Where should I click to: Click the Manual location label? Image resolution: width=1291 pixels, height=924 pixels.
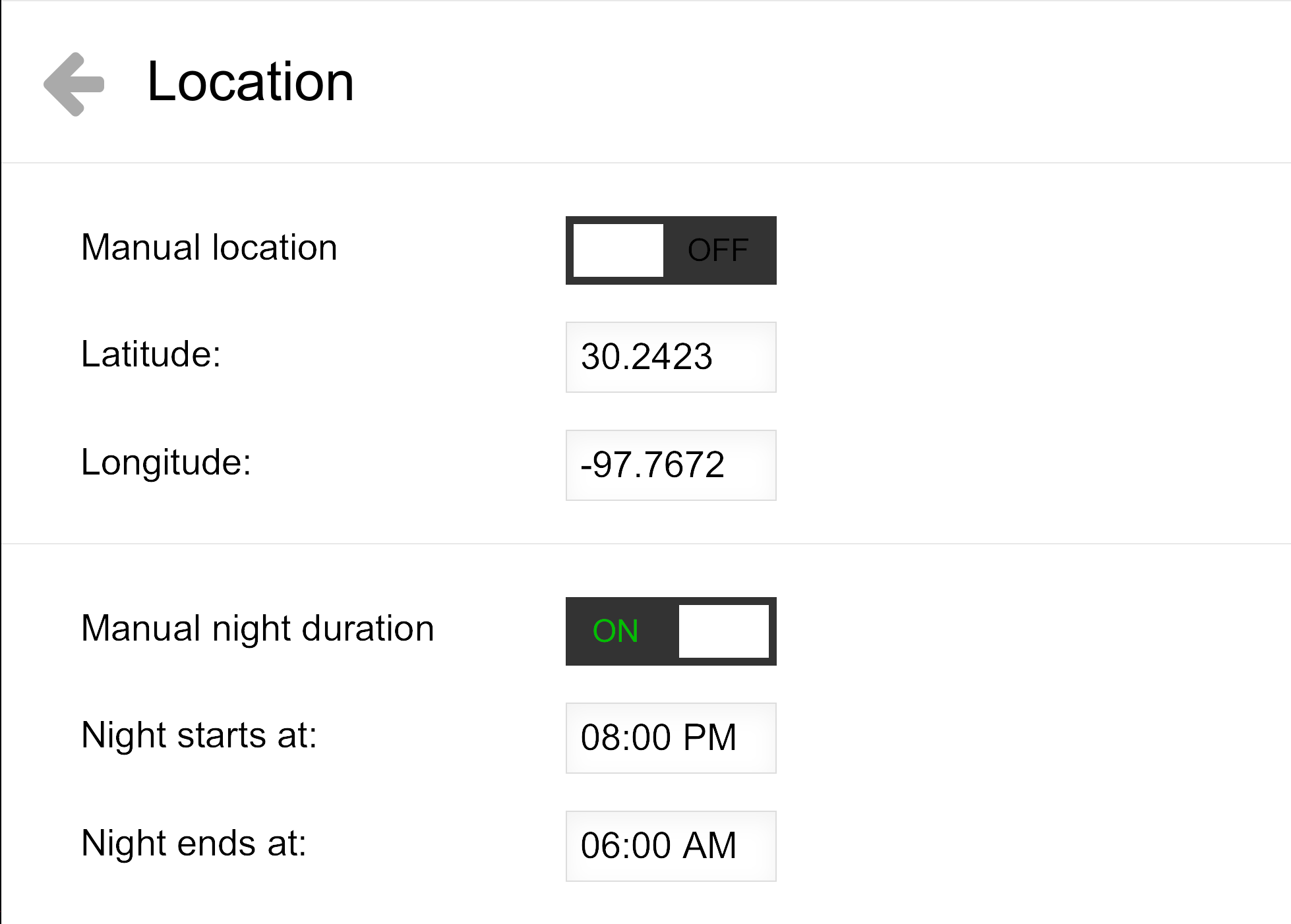click(x=209, y=248)
